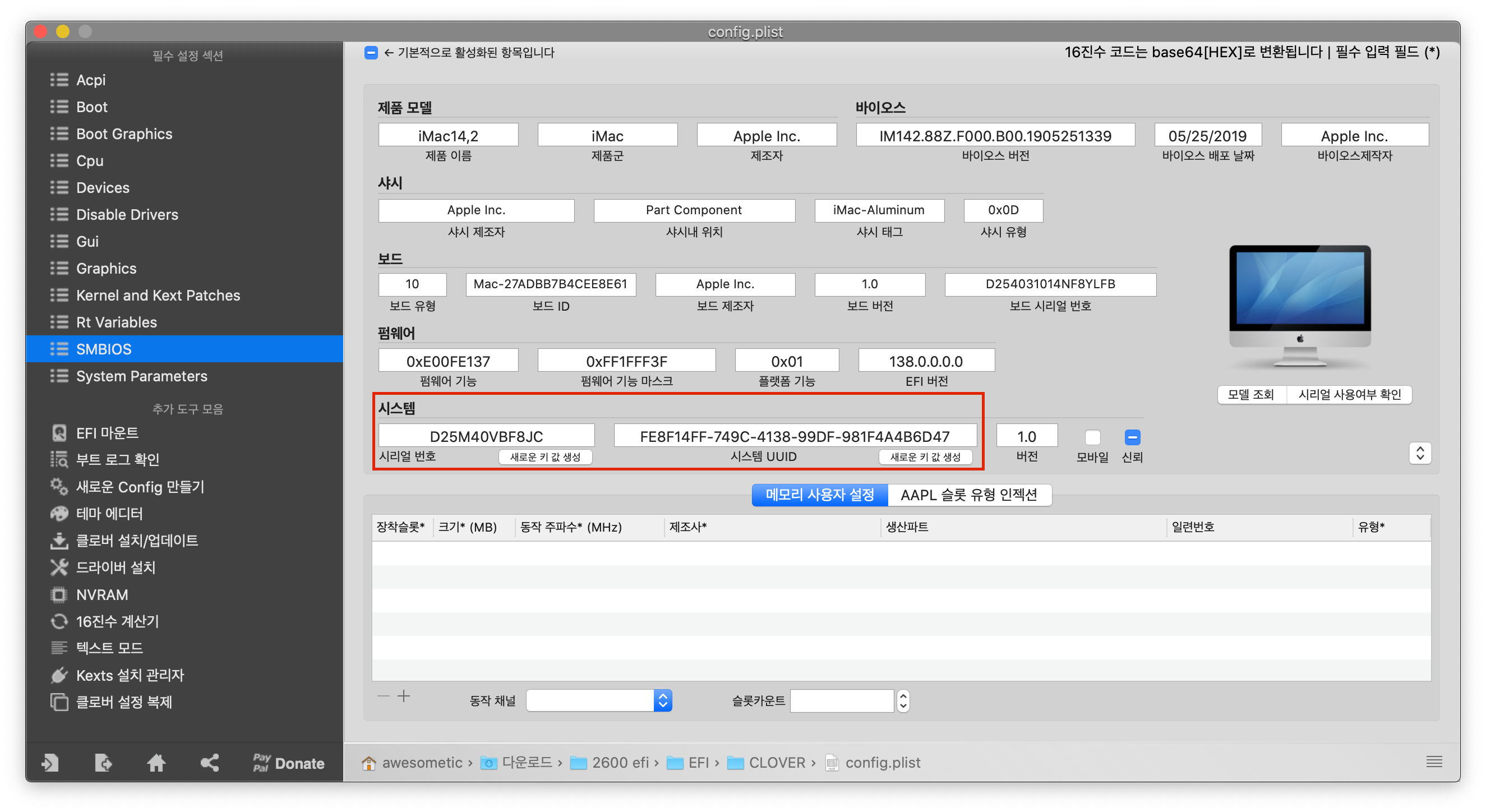Open the 테마 에디터 palette icon
Screen dimensions: 1486x812
pos(59,513)
